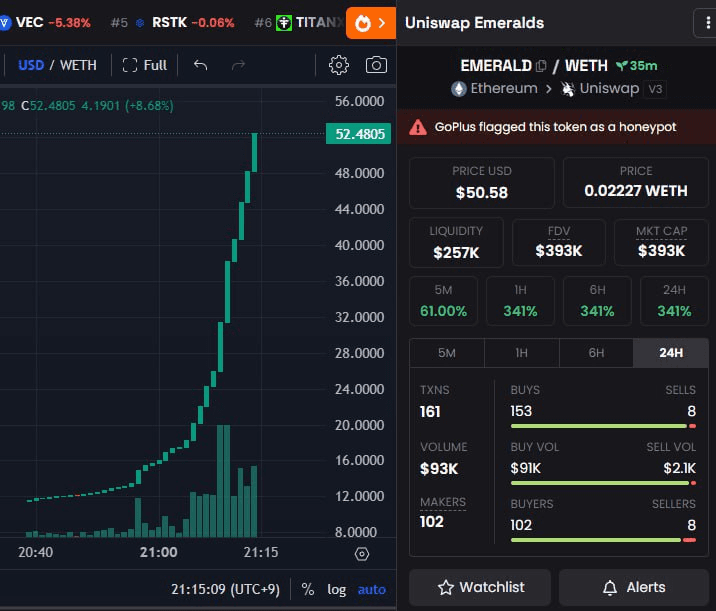Select the 5M stats tab

(x=447, y=353)
